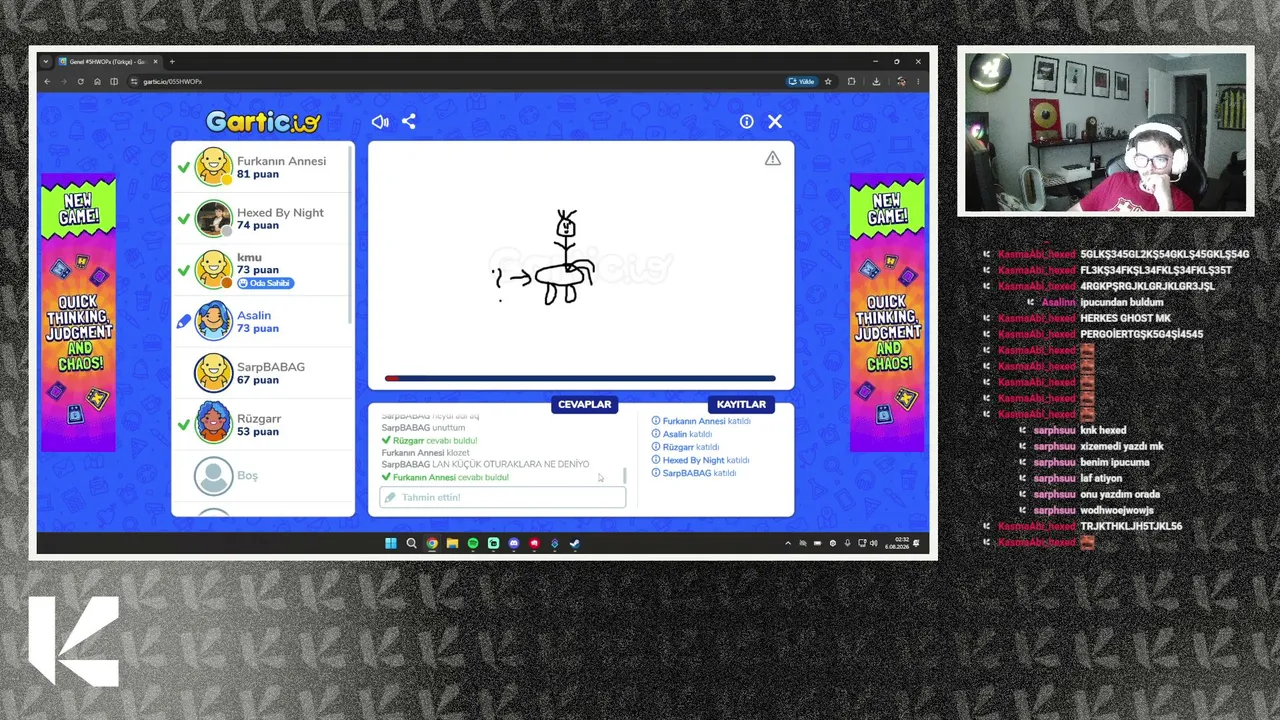This screenshot has height=720, width=1280.
Task: Open the taskbar search icon
Action: 411,543
